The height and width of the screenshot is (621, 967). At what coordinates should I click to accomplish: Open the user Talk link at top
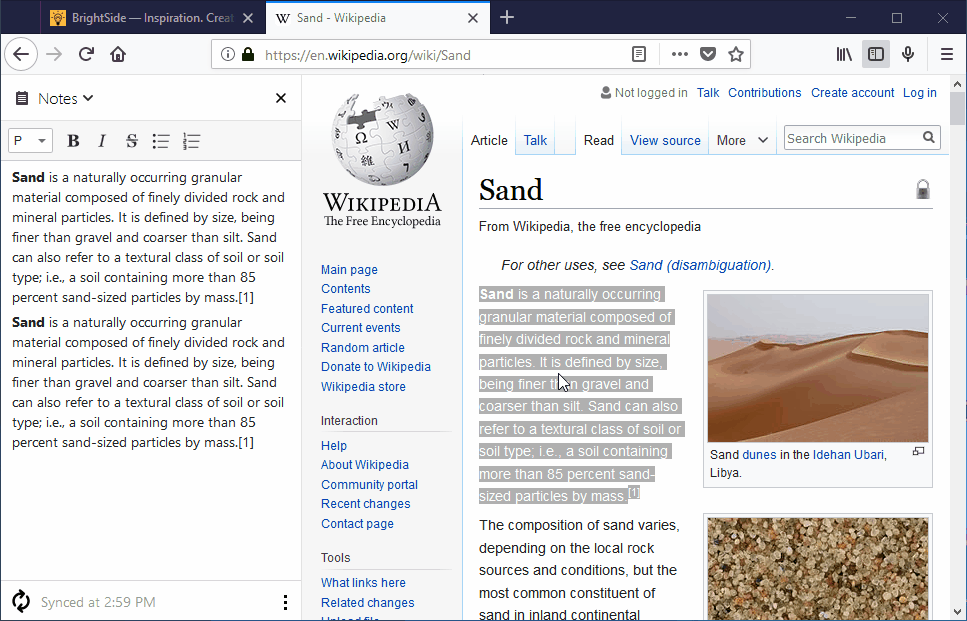(x=708, y=93)
